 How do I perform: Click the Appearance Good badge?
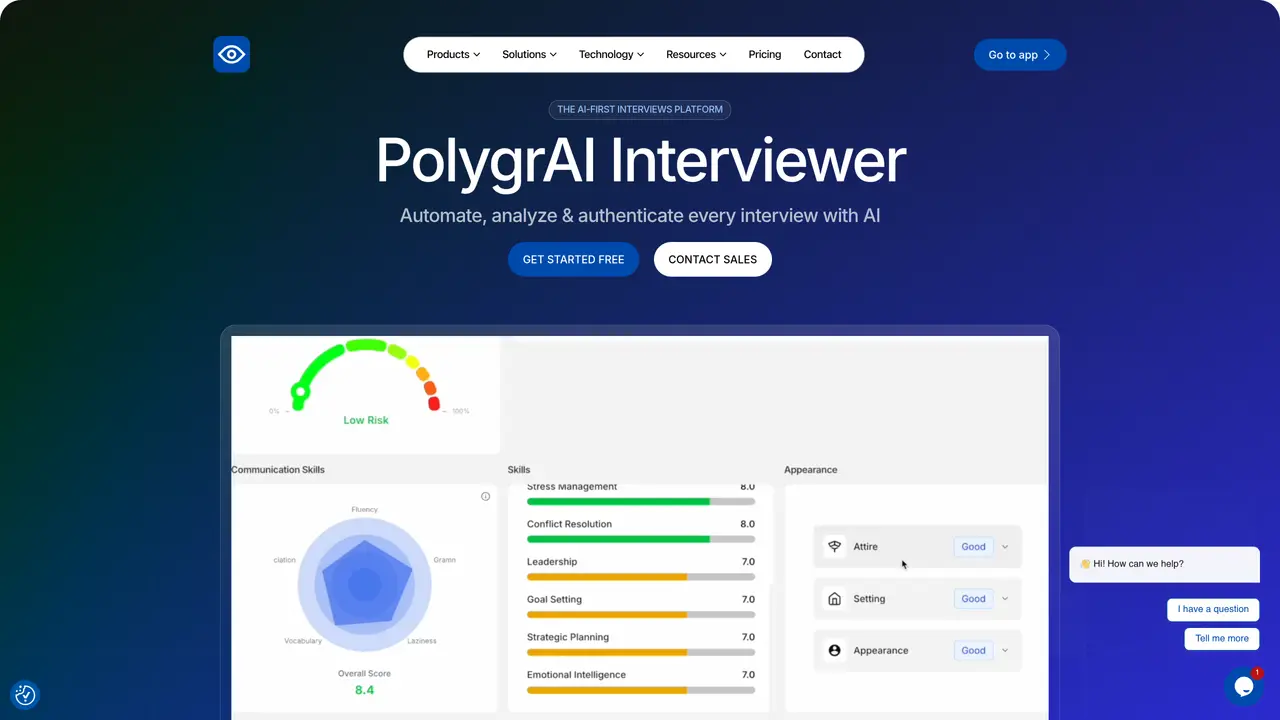(973, 650)
